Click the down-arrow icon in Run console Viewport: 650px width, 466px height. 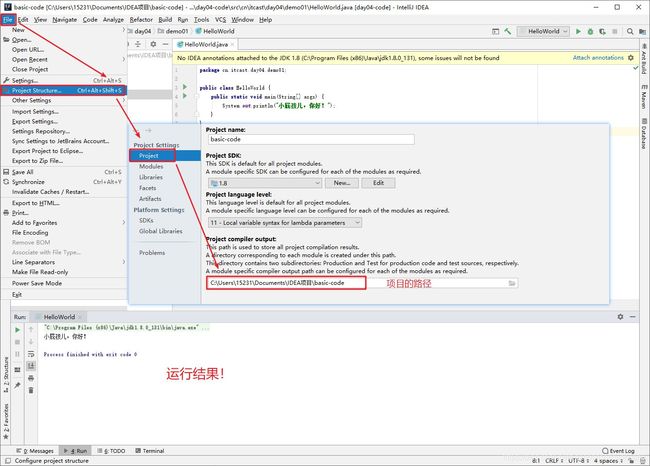coord(31,342)
